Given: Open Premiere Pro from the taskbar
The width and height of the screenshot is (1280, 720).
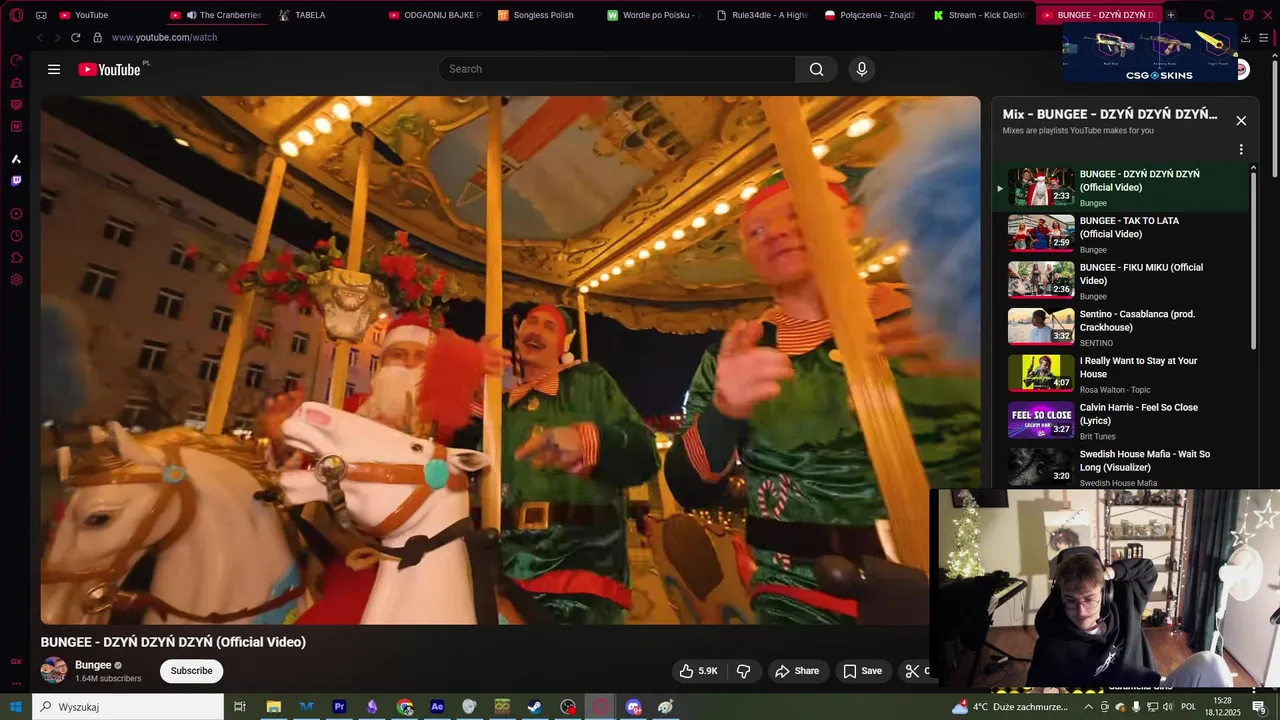Looking at the screenshot, I should 339,707.
